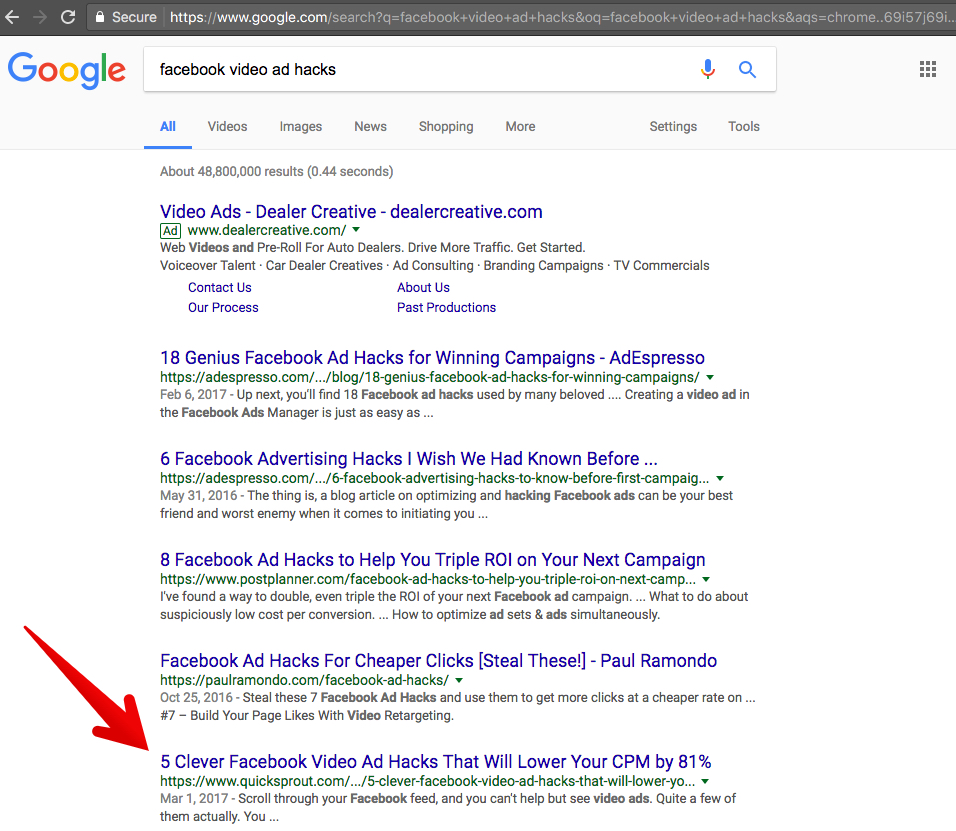Click the May 31, 2016 date text
The width and height of the screenshot is (956, 831).
click(198, 496)
